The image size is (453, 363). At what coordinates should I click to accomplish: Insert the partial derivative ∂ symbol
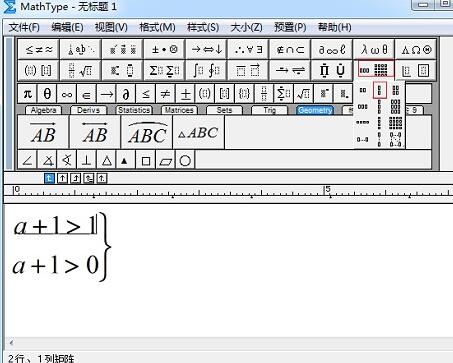coord(126,94)
